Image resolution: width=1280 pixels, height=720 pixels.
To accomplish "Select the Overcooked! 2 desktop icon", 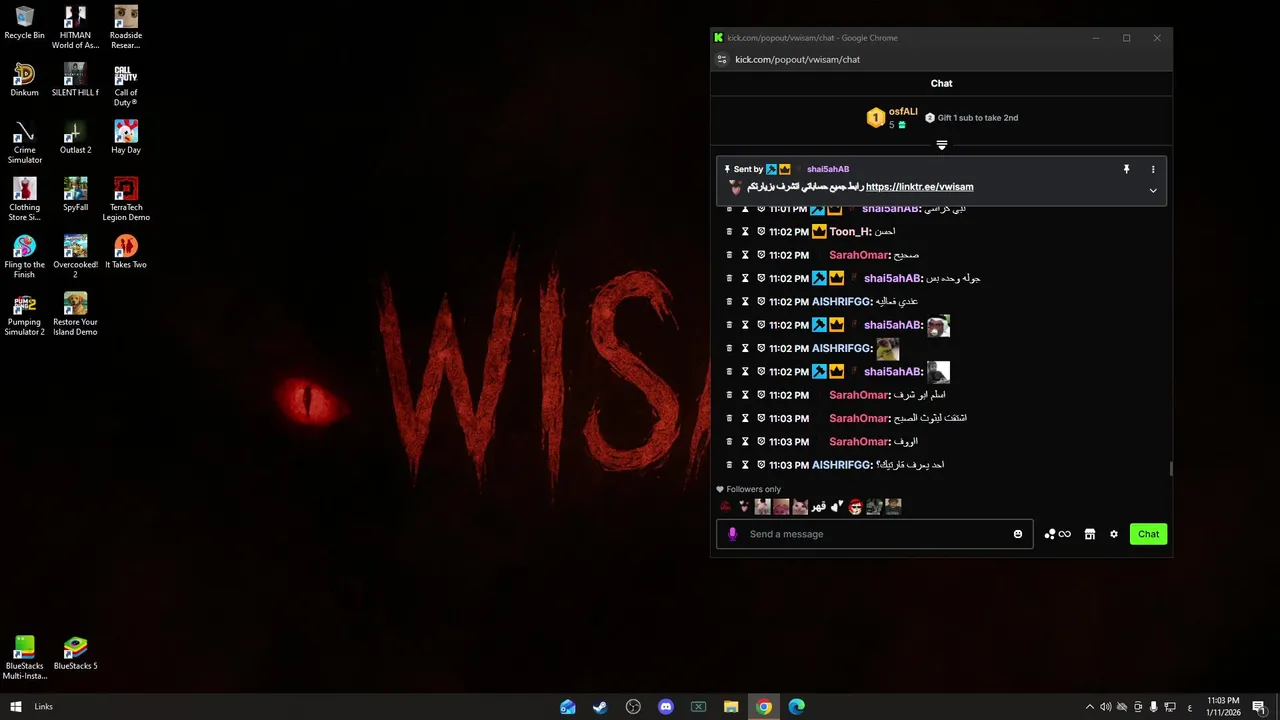I will [x=76, y=257].
